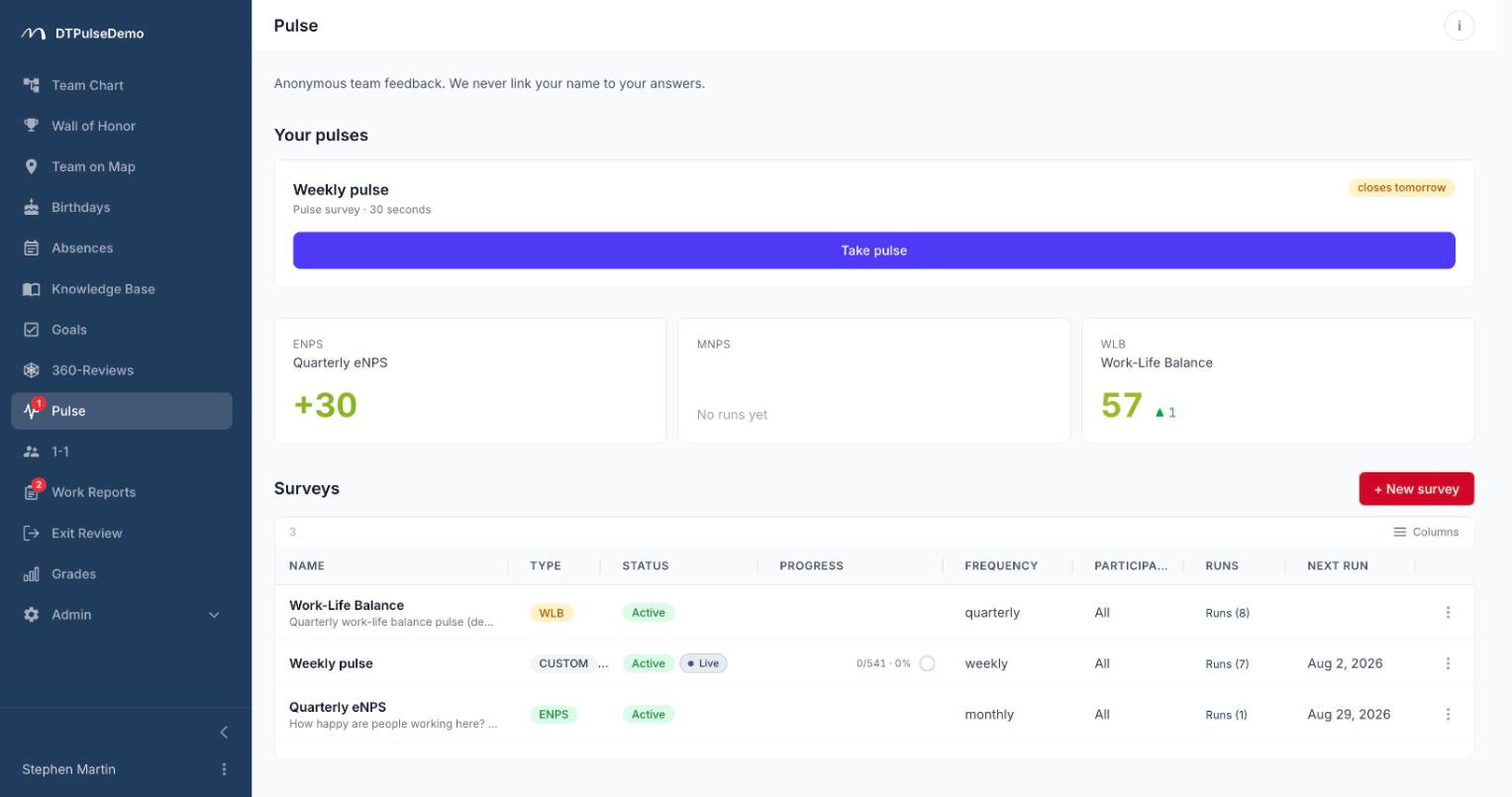Viewport: 1512px width, 797px height.
Task: Click the Birthdays cake icon
Action: click(x=32, y=207)
